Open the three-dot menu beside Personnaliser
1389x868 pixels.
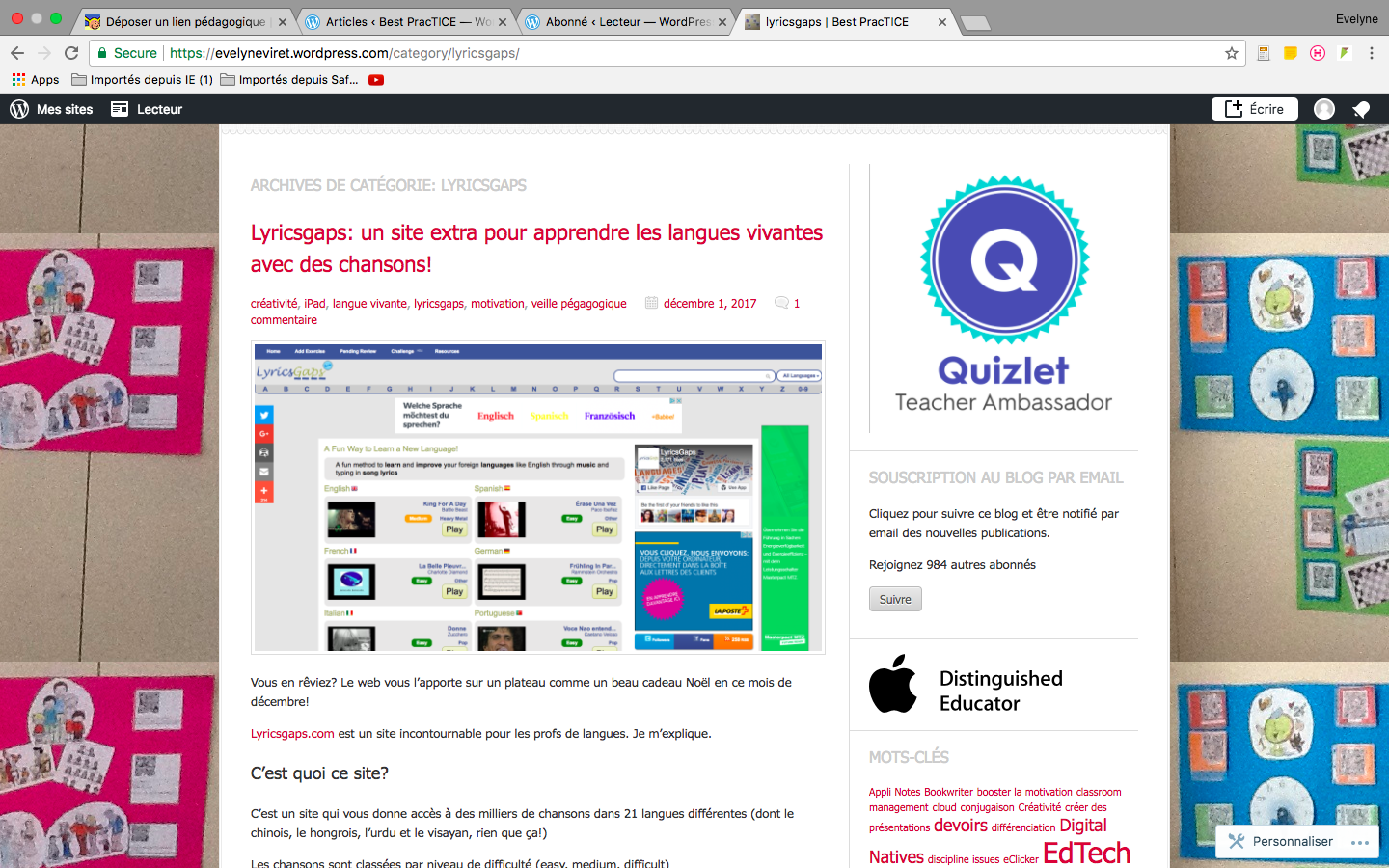[x=1360, y=842]
